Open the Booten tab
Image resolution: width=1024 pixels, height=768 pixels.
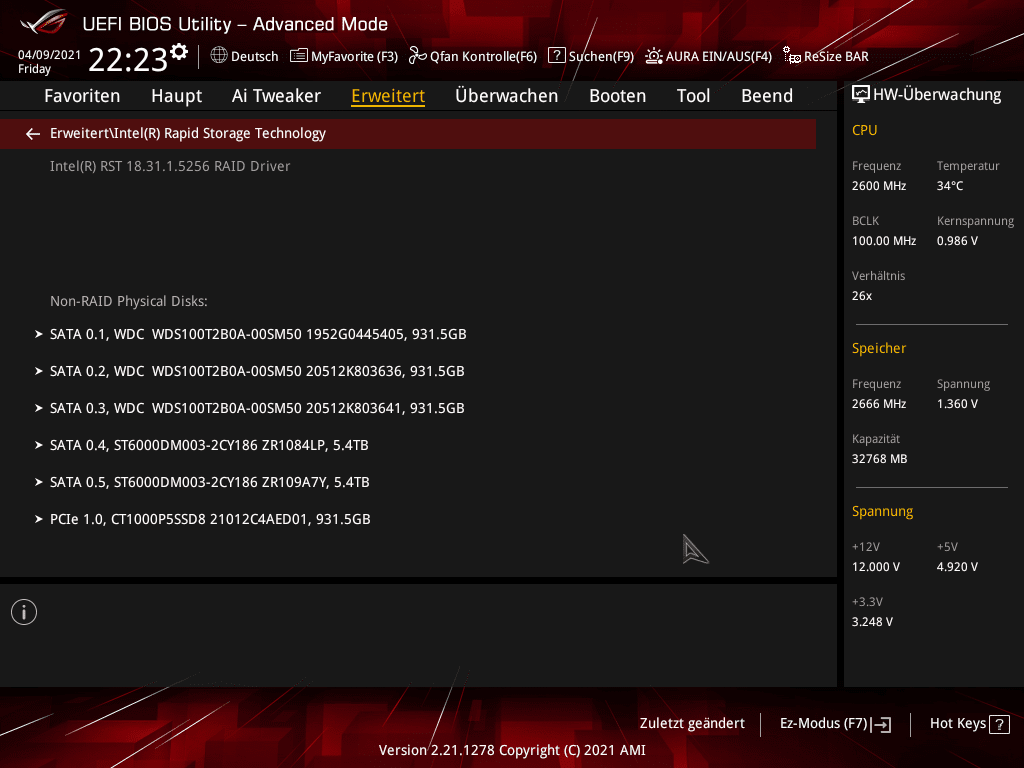click(x=618, y=96)
